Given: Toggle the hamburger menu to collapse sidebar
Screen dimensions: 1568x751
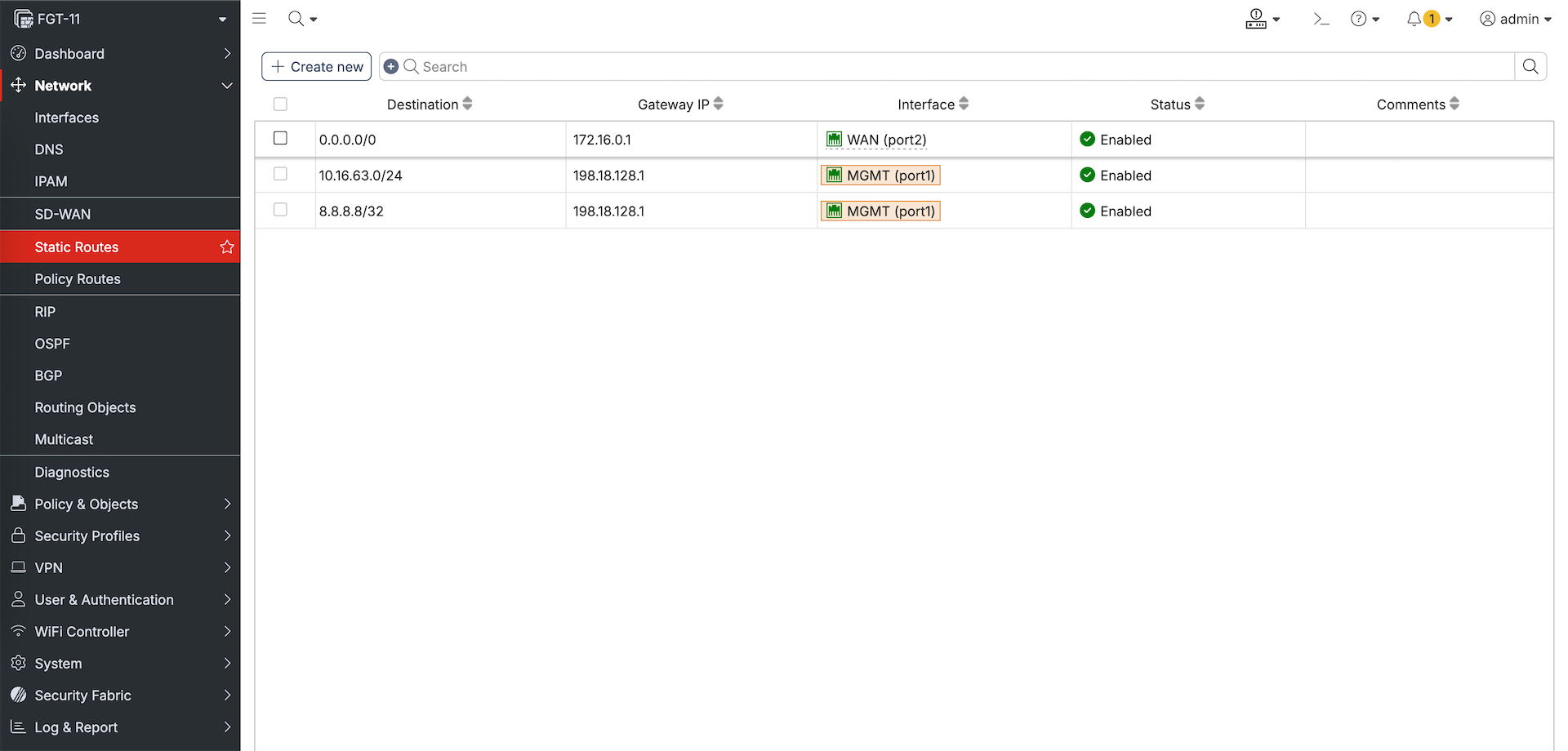Looking at the screenshot, I should click(259, 18).
